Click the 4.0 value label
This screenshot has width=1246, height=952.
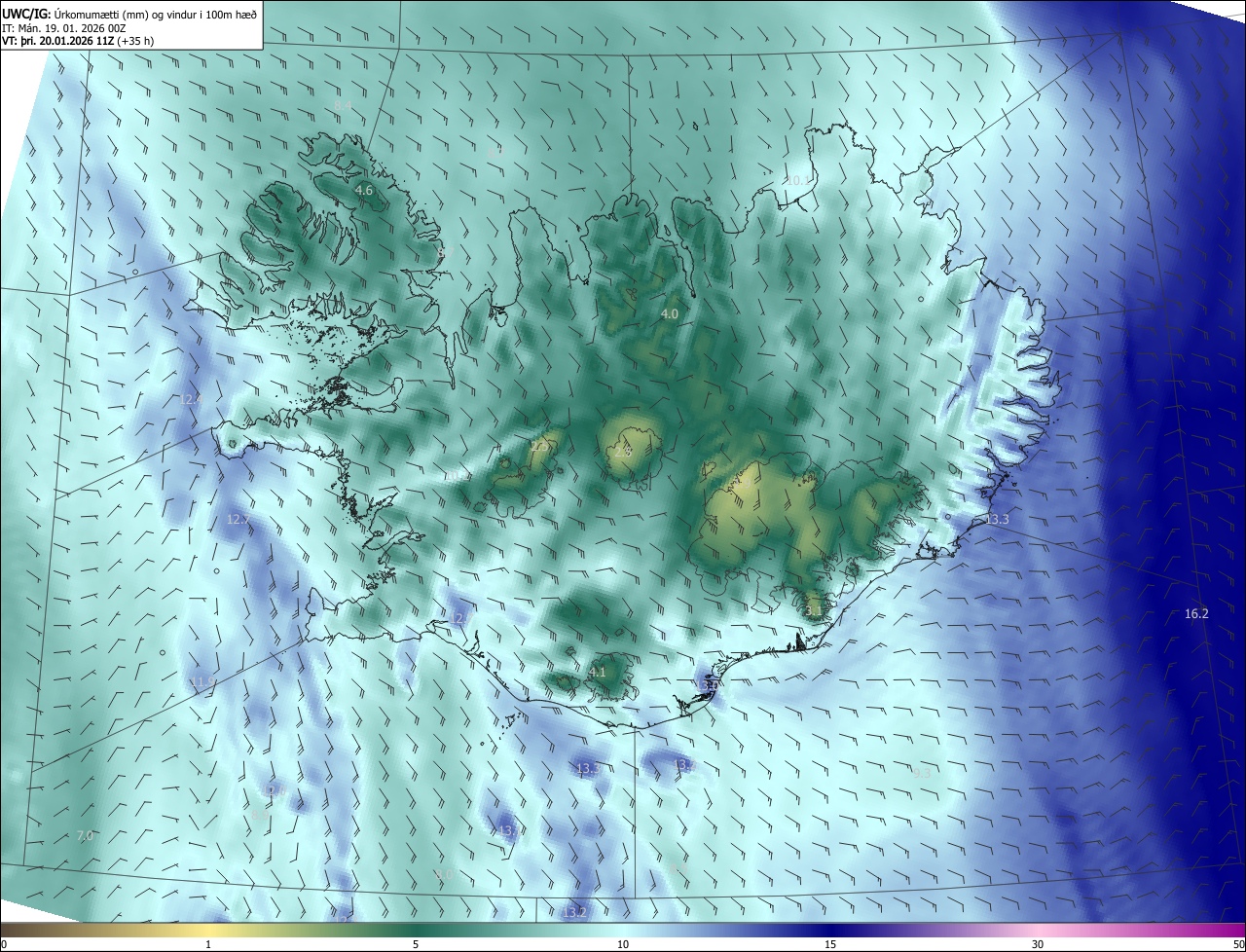[x=670, y=313]
